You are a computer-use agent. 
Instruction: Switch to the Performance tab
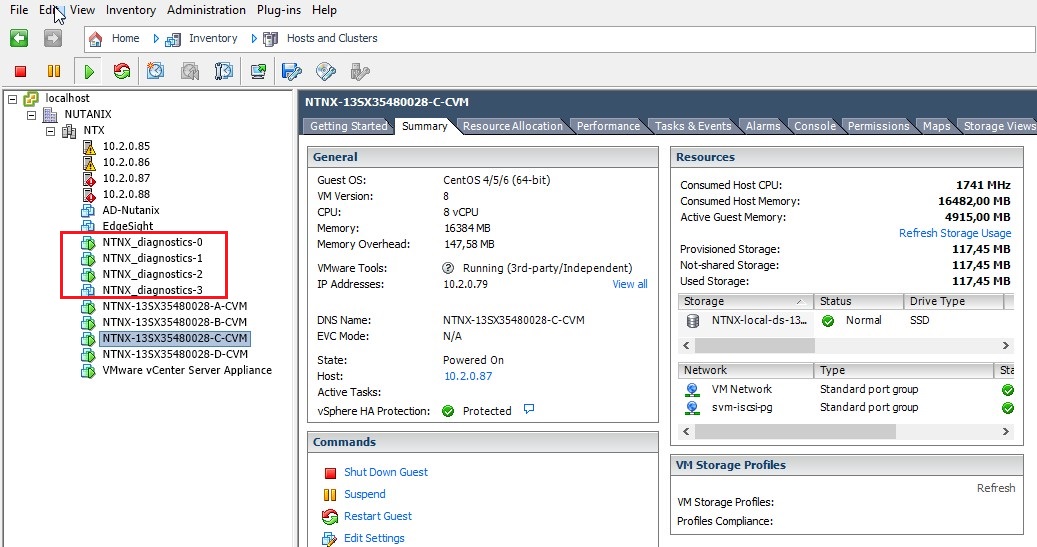608,126
